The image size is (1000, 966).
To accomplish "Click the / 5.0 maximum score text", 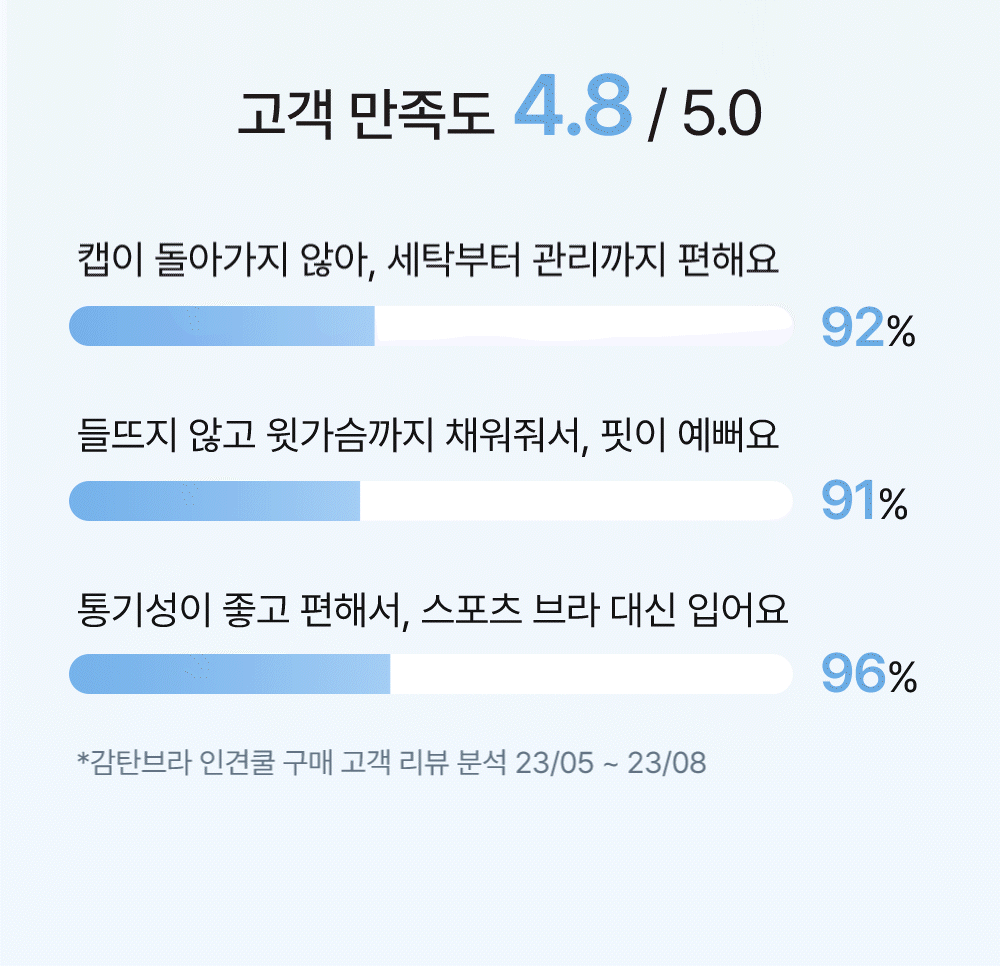I will (x=704, y=115).
